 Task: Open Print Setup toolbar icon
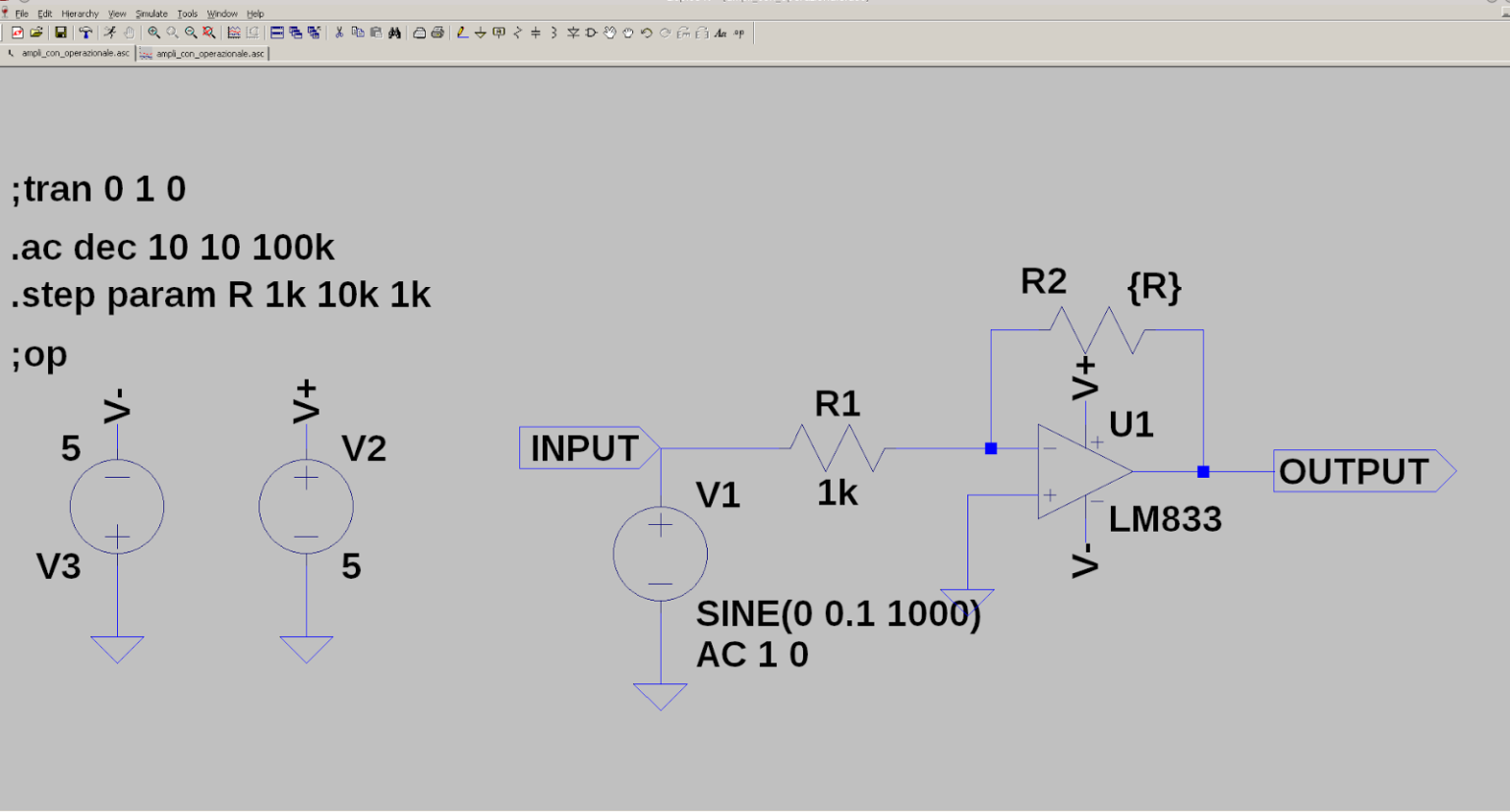click(x=419, y=32)
